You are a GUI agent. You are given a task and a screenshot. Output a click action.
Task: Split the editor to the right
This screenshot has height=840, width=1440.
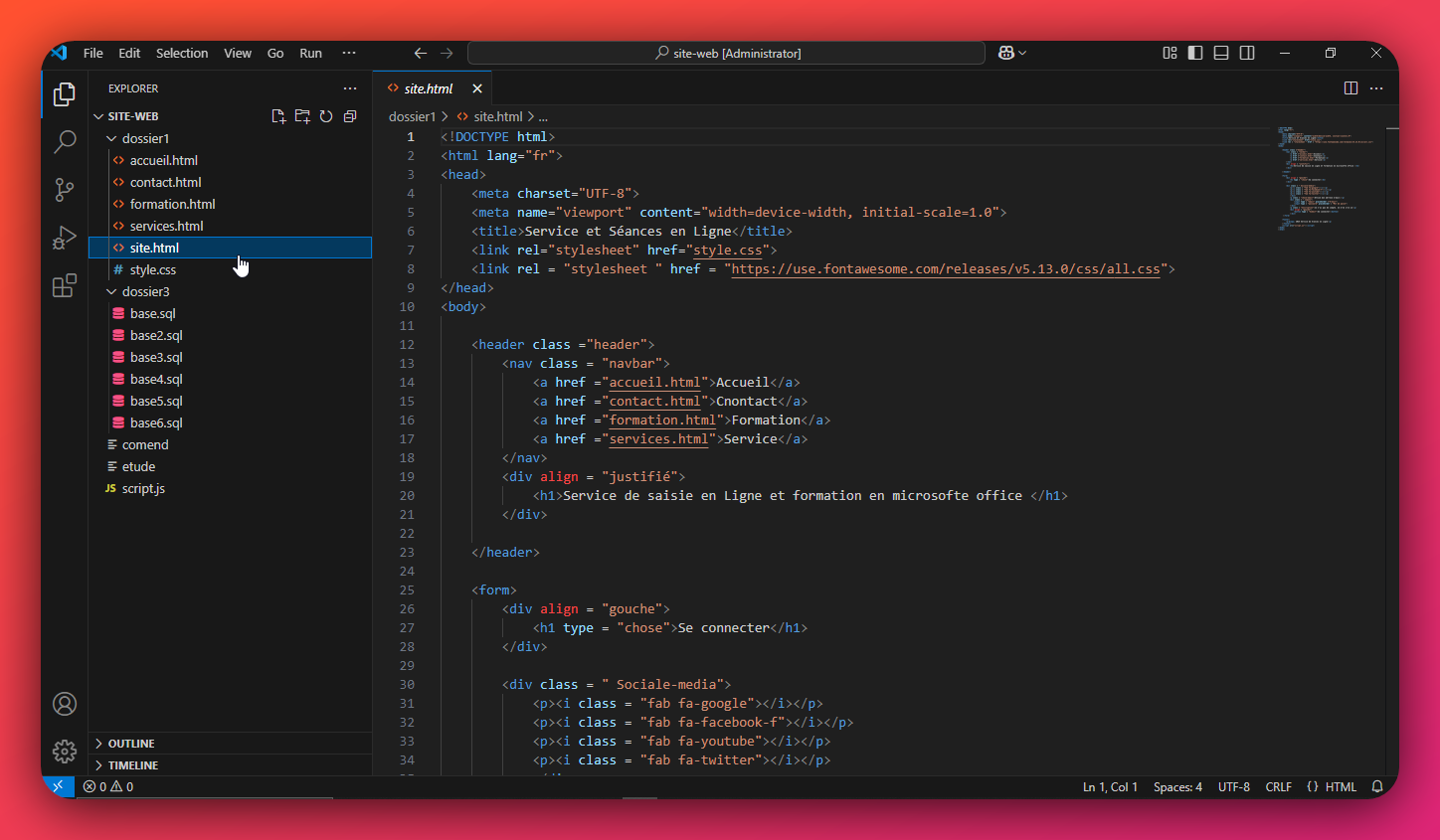[x=1350, y=88]
